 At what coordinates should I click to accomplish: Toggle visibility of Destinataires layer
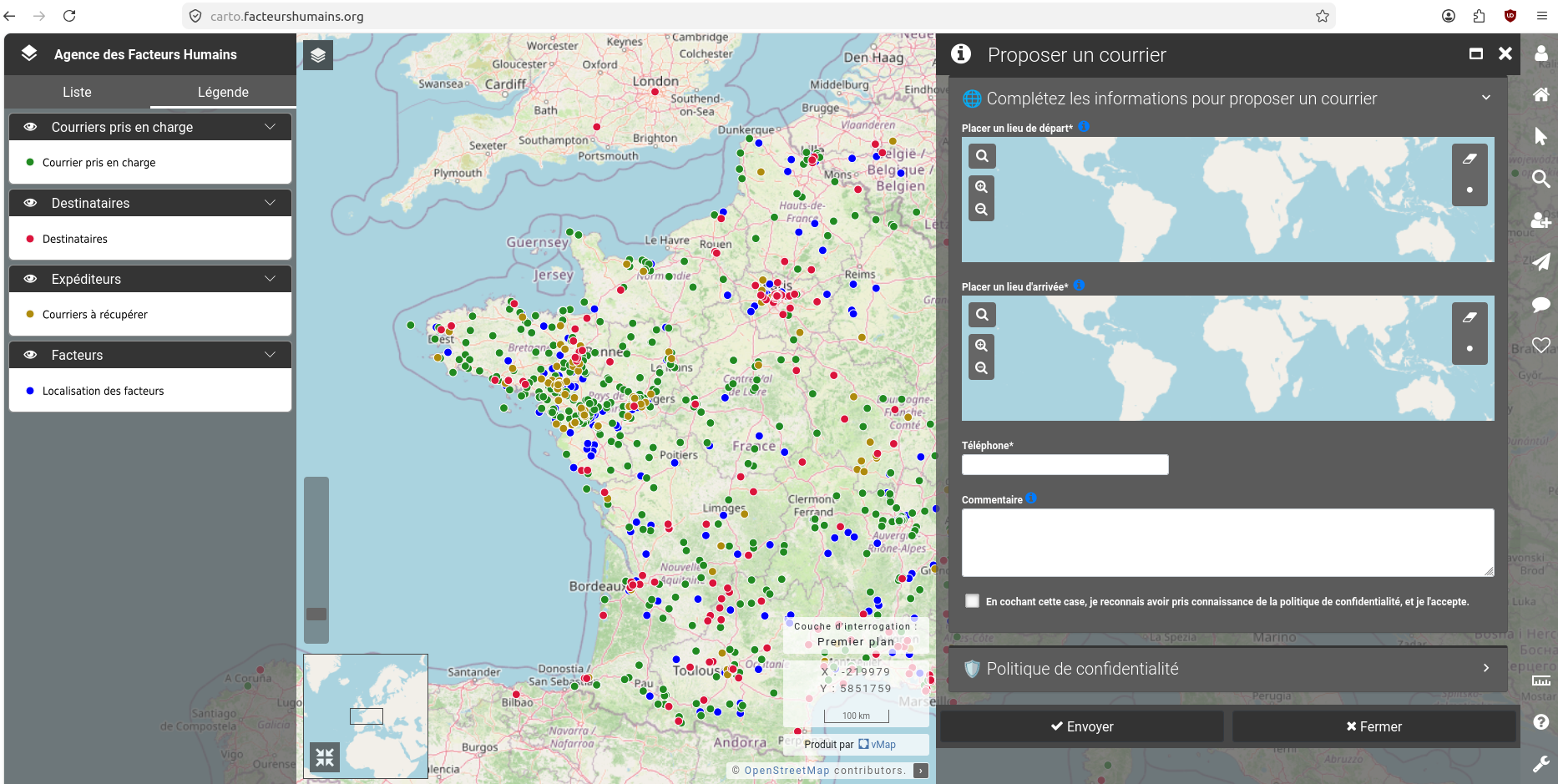point(30,203)
